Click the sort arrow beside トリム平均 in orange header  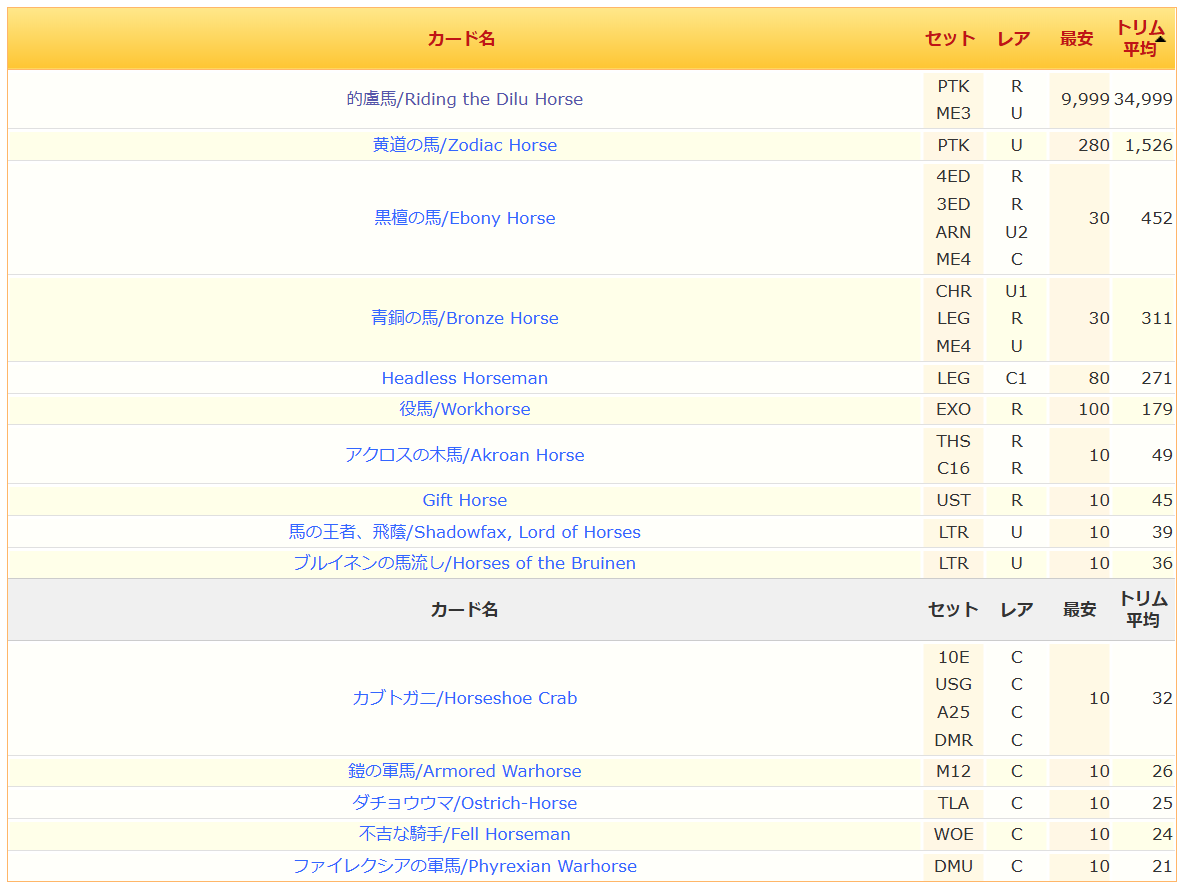[1160, 39]
